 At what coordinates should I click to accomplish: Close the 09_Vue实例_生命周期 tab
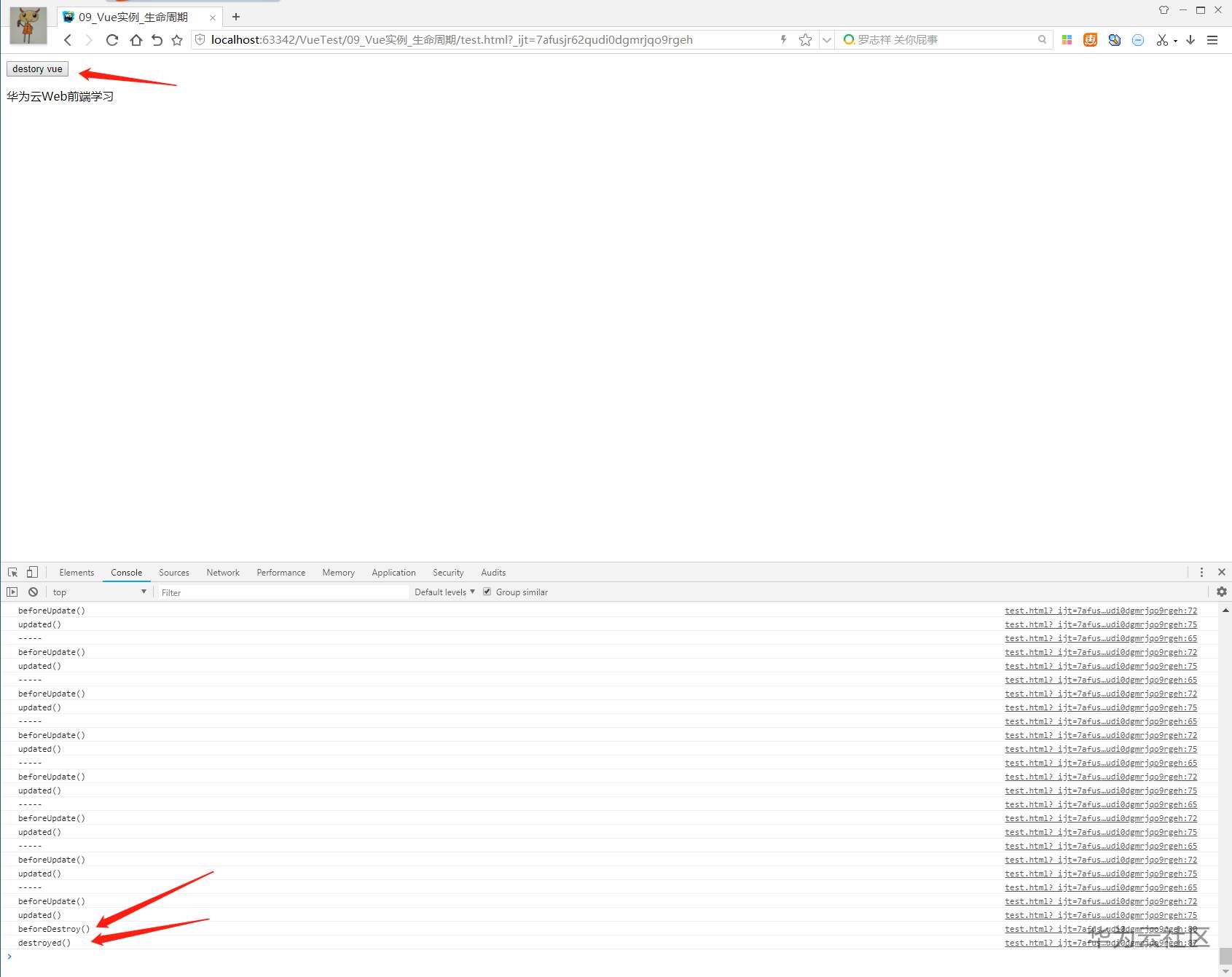[x=213, y=17]
